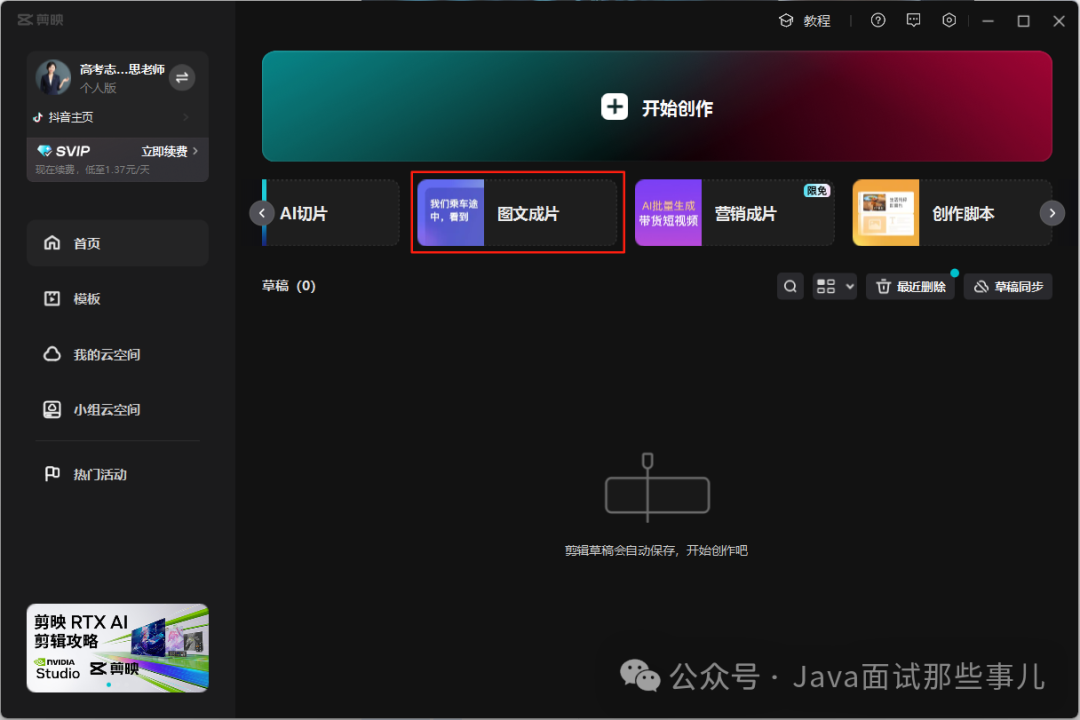The width and height of the screenshot is (1080, 720).
Task: Click the user profile avatar
Action: [53, 77]
